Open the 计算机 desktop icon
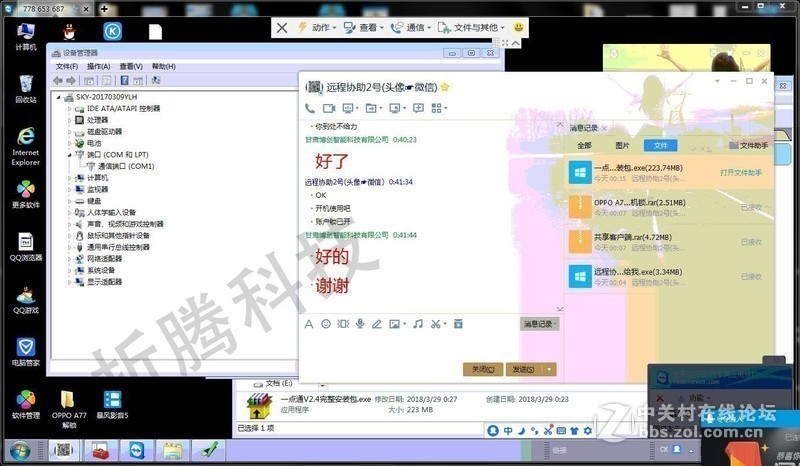The width and height of the screenshot is (800, 466). point(26,36)
